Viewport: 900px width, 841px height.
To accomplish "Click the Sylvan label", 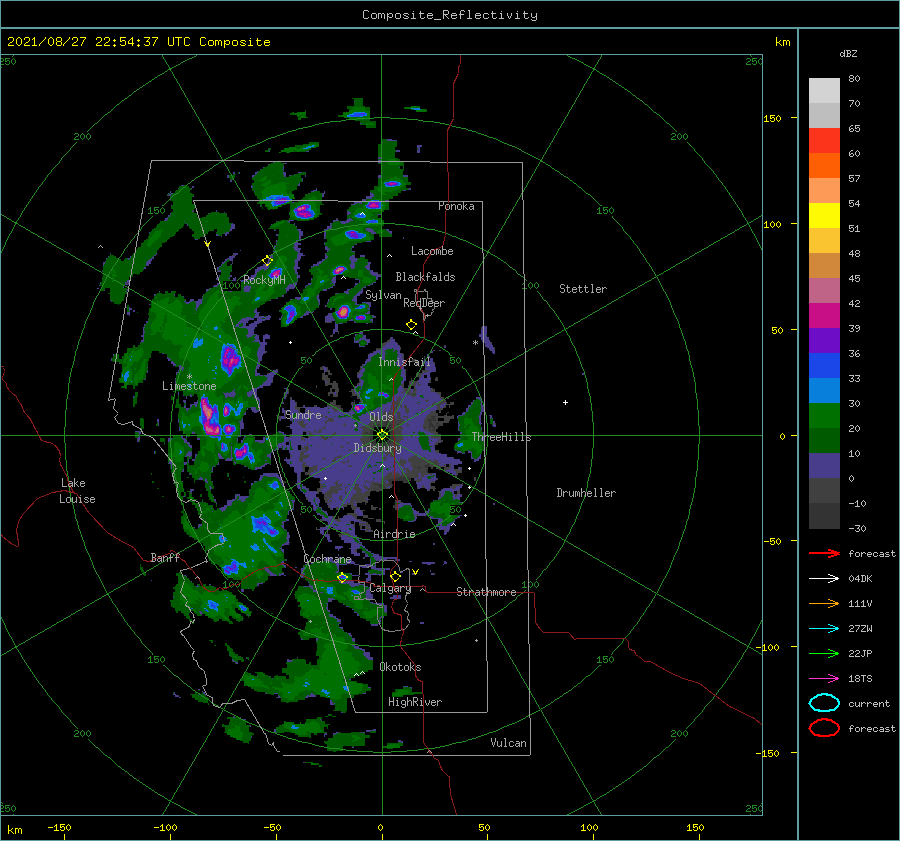I will [x=383, y=295].
